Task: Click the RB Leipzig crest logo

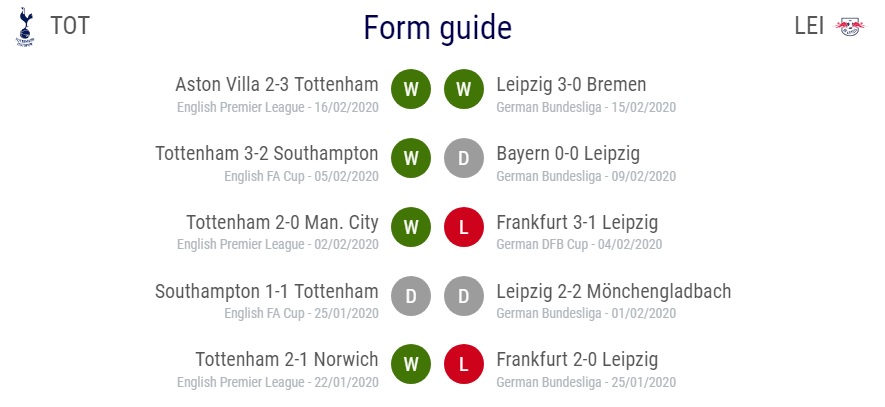Action: pos(850,27)
